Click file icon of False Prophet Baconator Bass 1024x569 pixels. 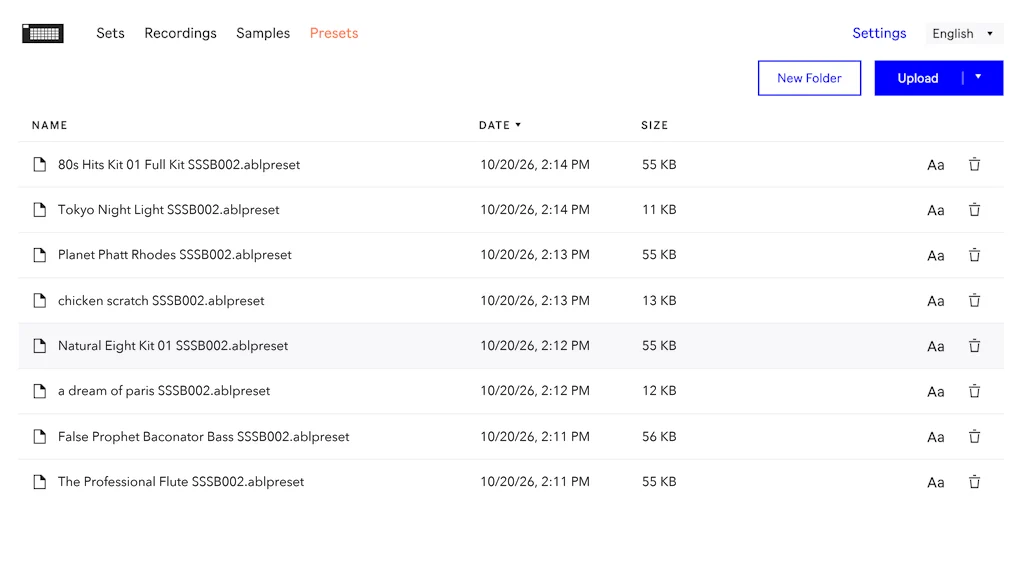40,436
